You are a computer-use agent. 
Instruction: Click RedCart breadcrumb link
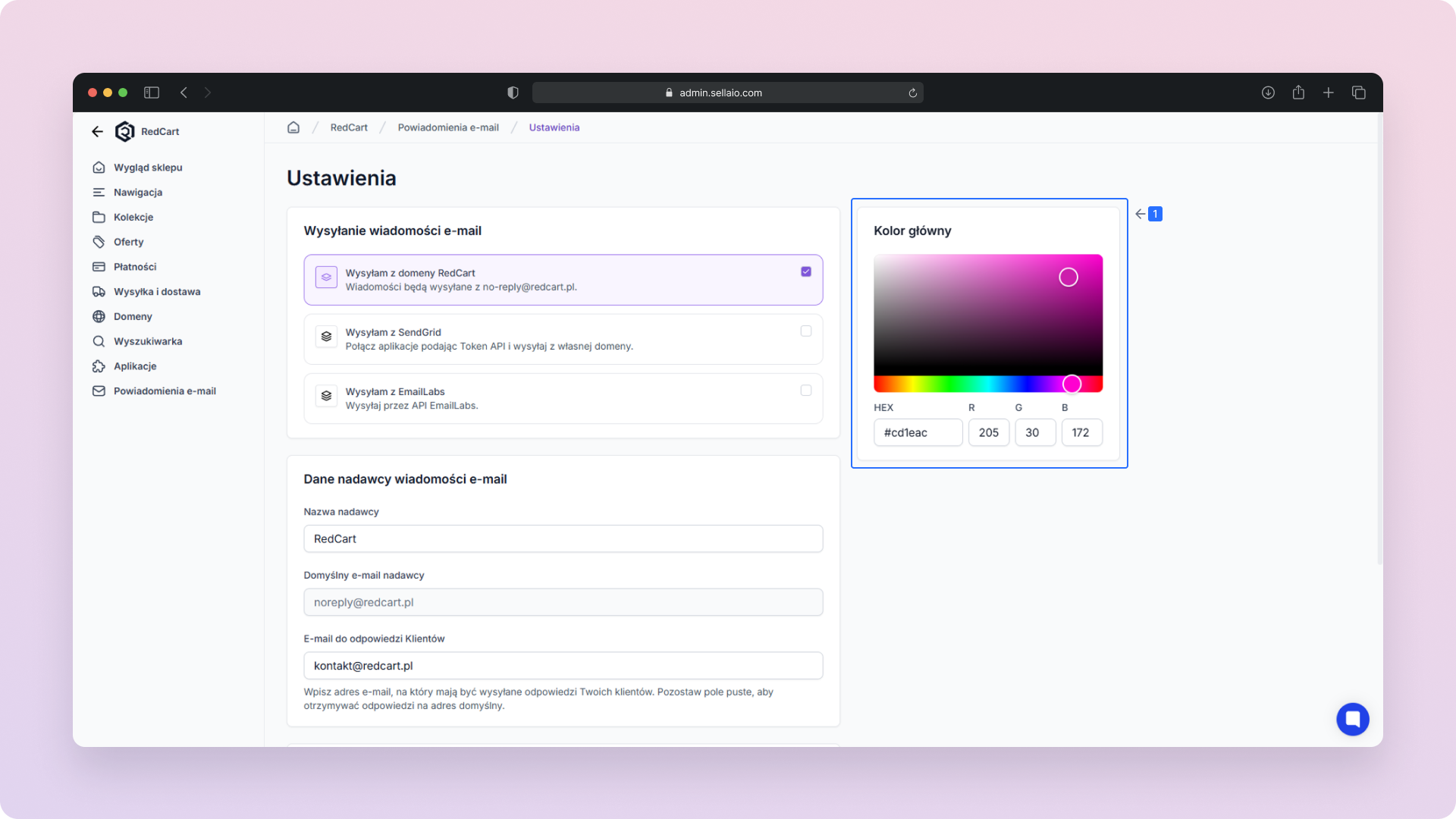tap(349, 127)
